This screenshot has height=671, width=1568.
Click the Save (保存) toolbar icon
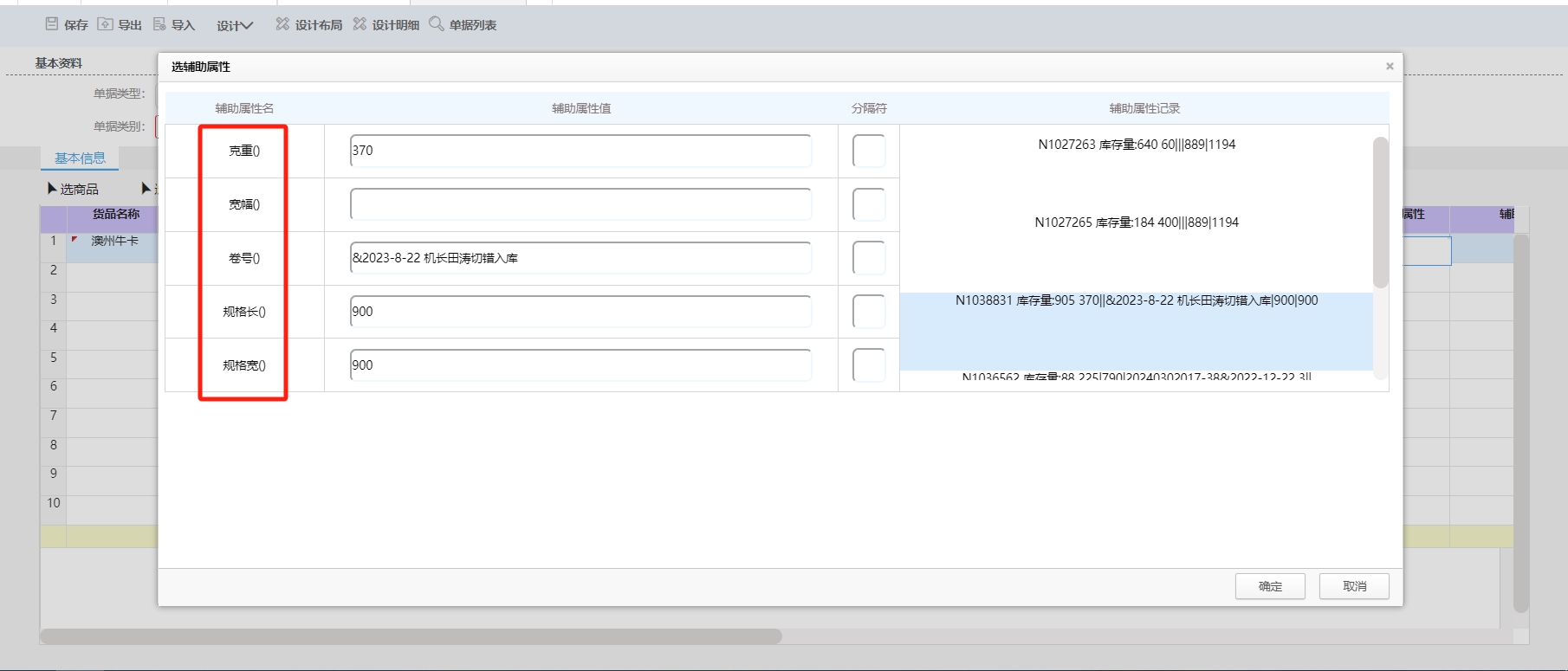pos(53,24)
